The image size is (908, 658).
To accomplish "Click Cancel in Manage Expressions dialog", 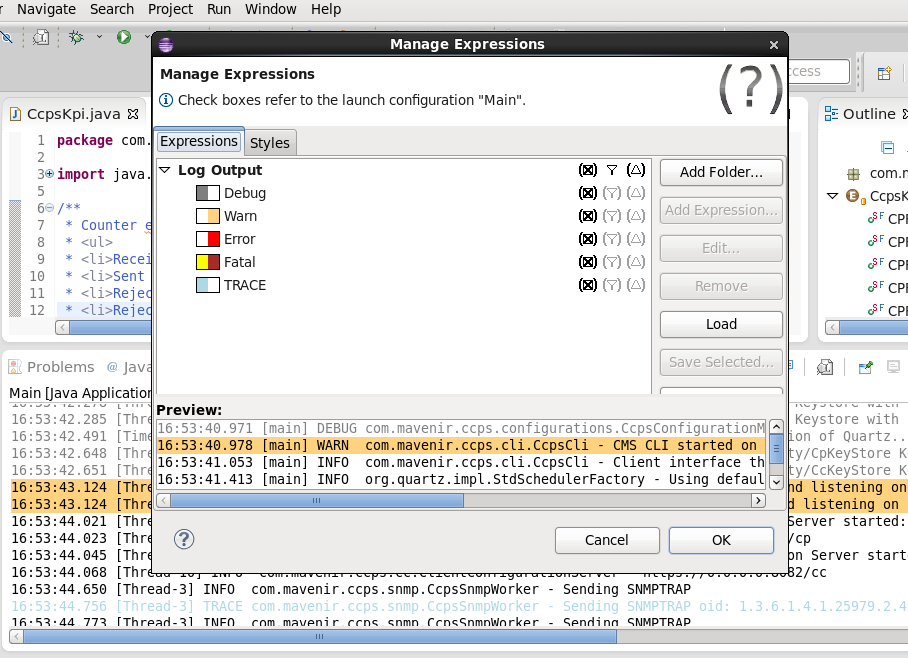I will pos(607,540).
